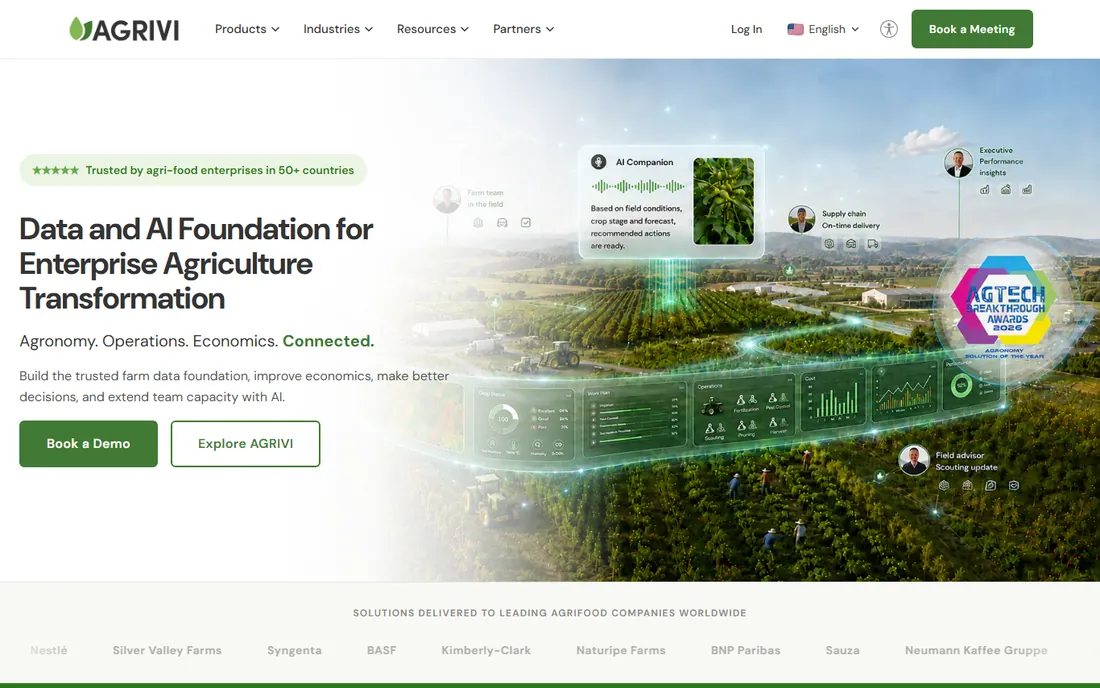Click the AI Companion audio waveform
This screenshot has height=688, width=1100.
click(x=638, y=186)
